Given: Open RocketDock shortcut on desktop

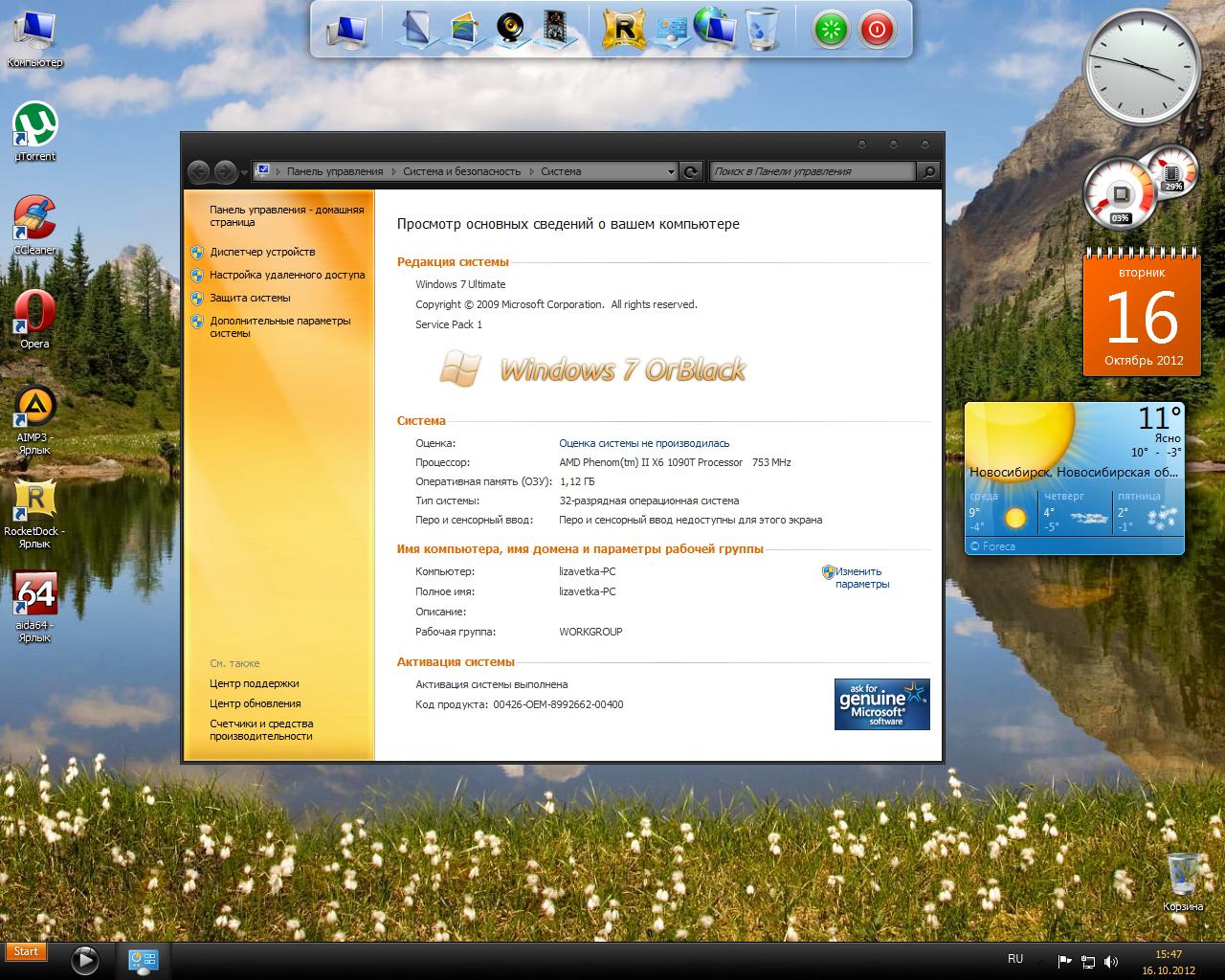Looking at the screenshot, I should 34,513.
